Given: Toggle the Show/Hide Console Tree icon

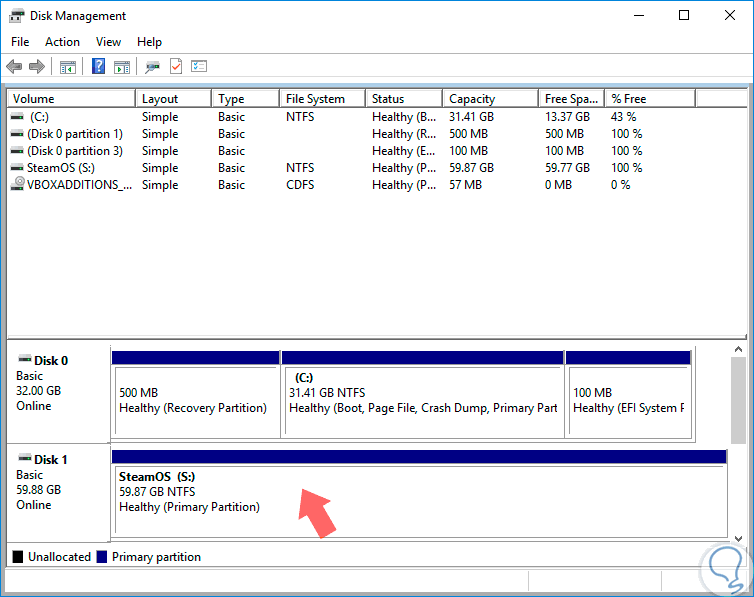Looking at the screenshot, I should [68, 67].
